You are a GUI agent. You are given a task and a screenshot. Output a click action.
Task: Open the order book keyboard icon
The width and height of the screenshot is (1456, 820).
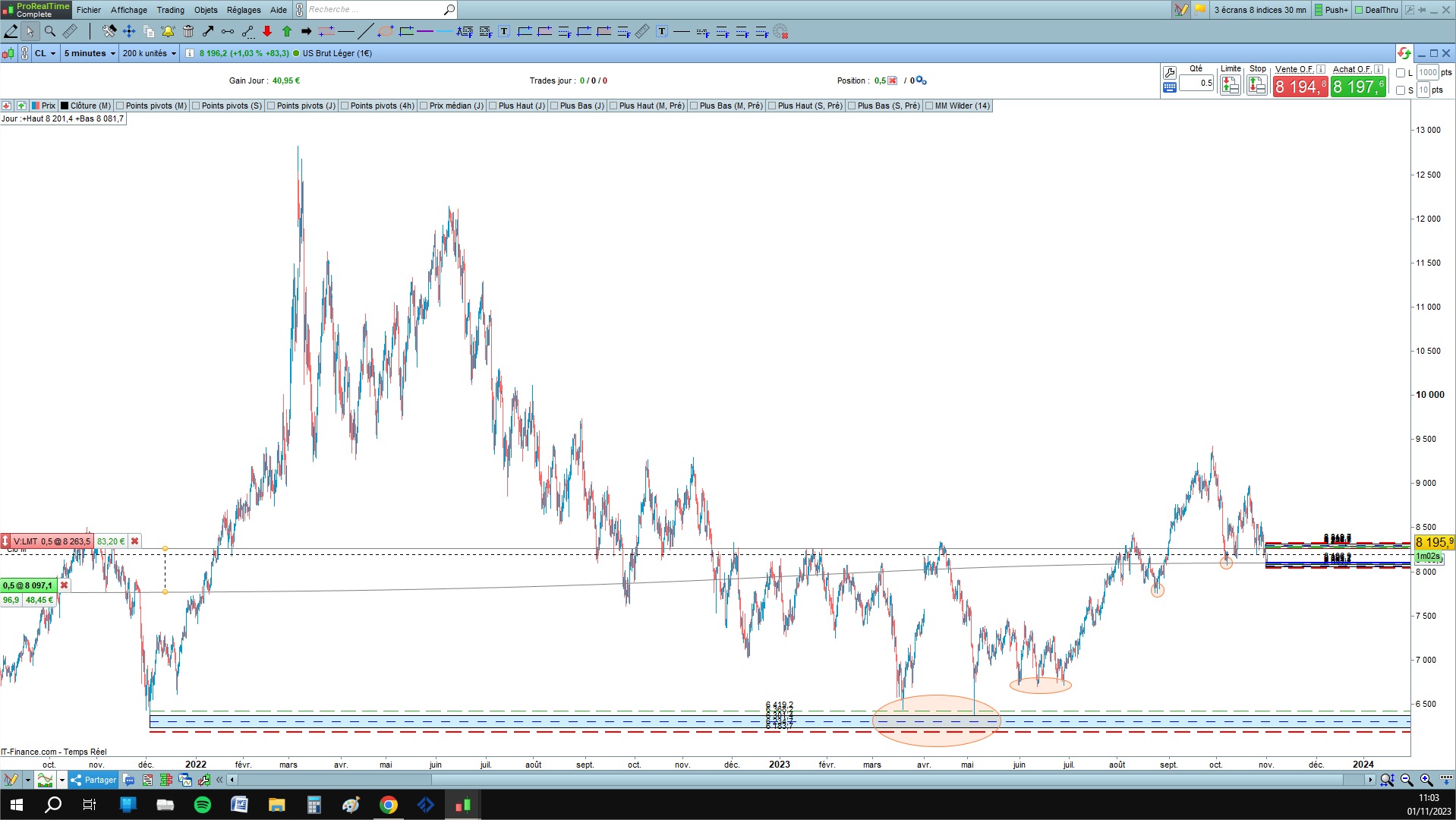coord(1170,87)
